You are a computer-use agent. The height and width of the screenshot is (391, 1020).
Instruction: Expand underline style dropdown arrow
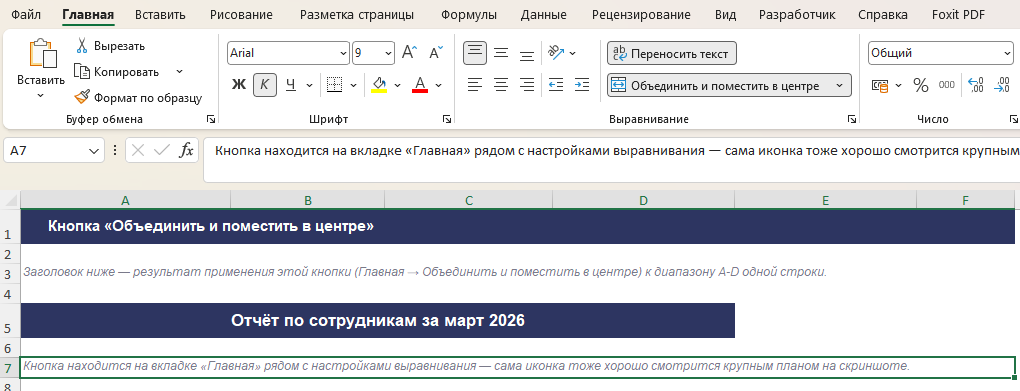tap(310, 85)
